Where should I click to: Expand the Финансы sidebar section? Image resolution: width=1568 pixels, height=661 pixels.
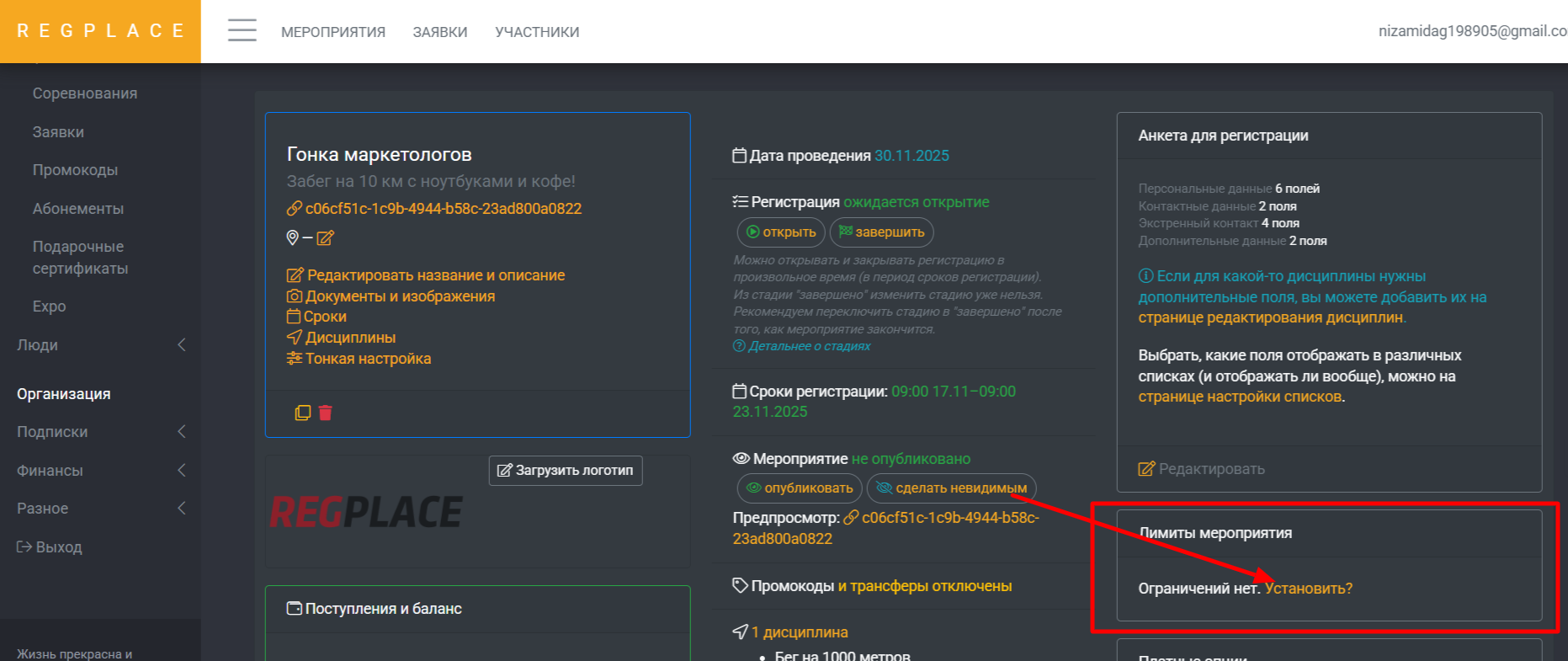pyautogui.click(x=100, y=471)
